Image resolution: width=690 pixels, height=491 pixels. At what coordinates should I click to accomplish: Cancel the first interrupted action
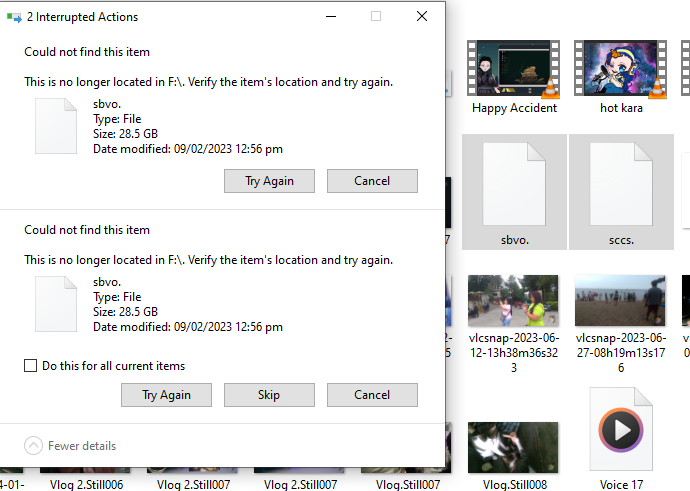372,181
